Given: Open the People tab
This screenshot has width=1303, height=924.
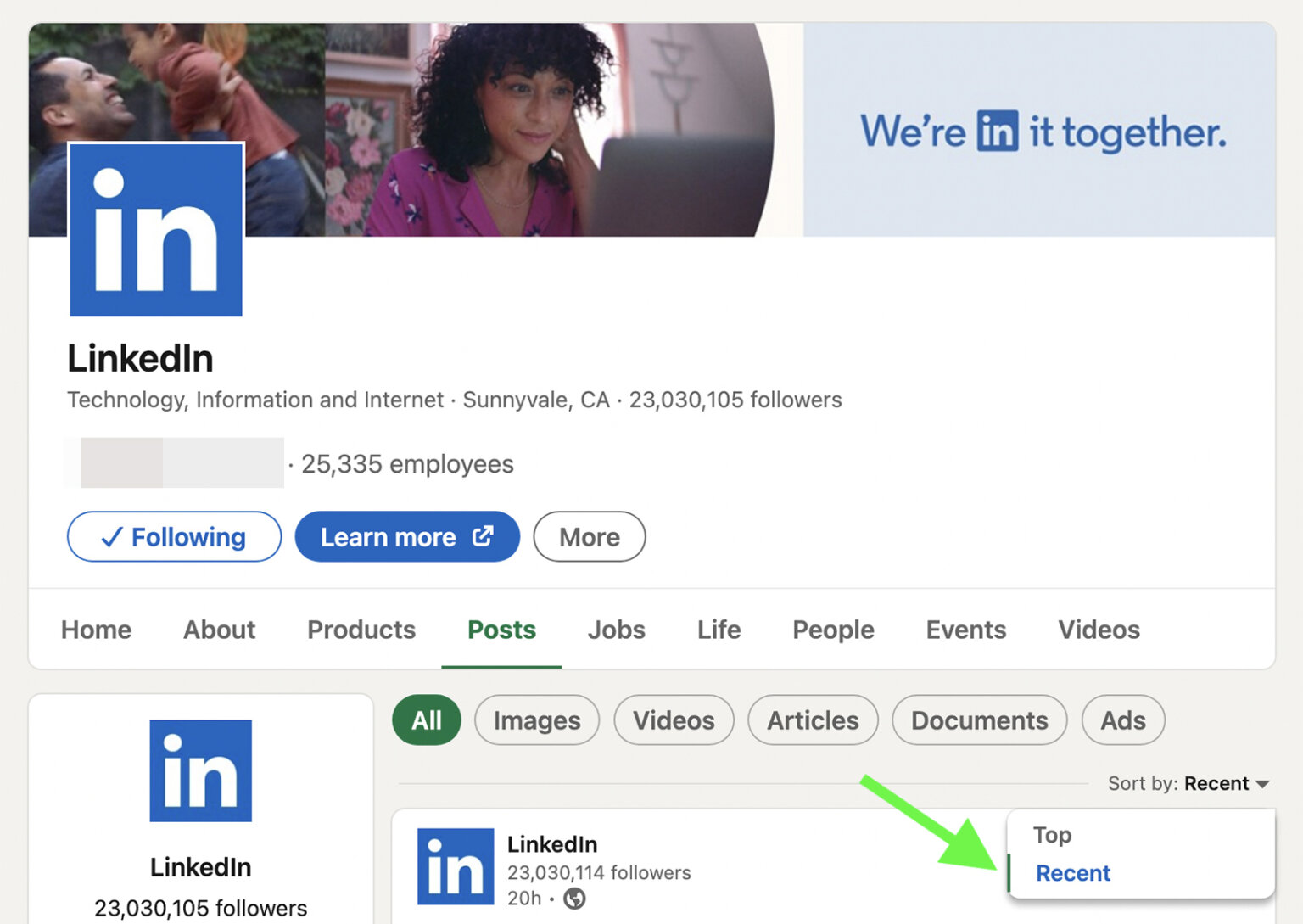Looking at the screenshot, I should pyautogui.click(x=833, y=630).
